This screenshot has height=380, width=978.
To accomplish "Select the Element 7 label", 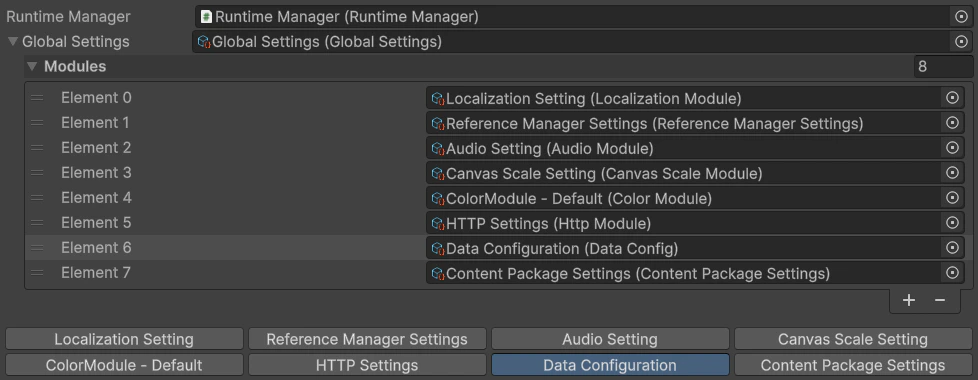I will 95,273.
